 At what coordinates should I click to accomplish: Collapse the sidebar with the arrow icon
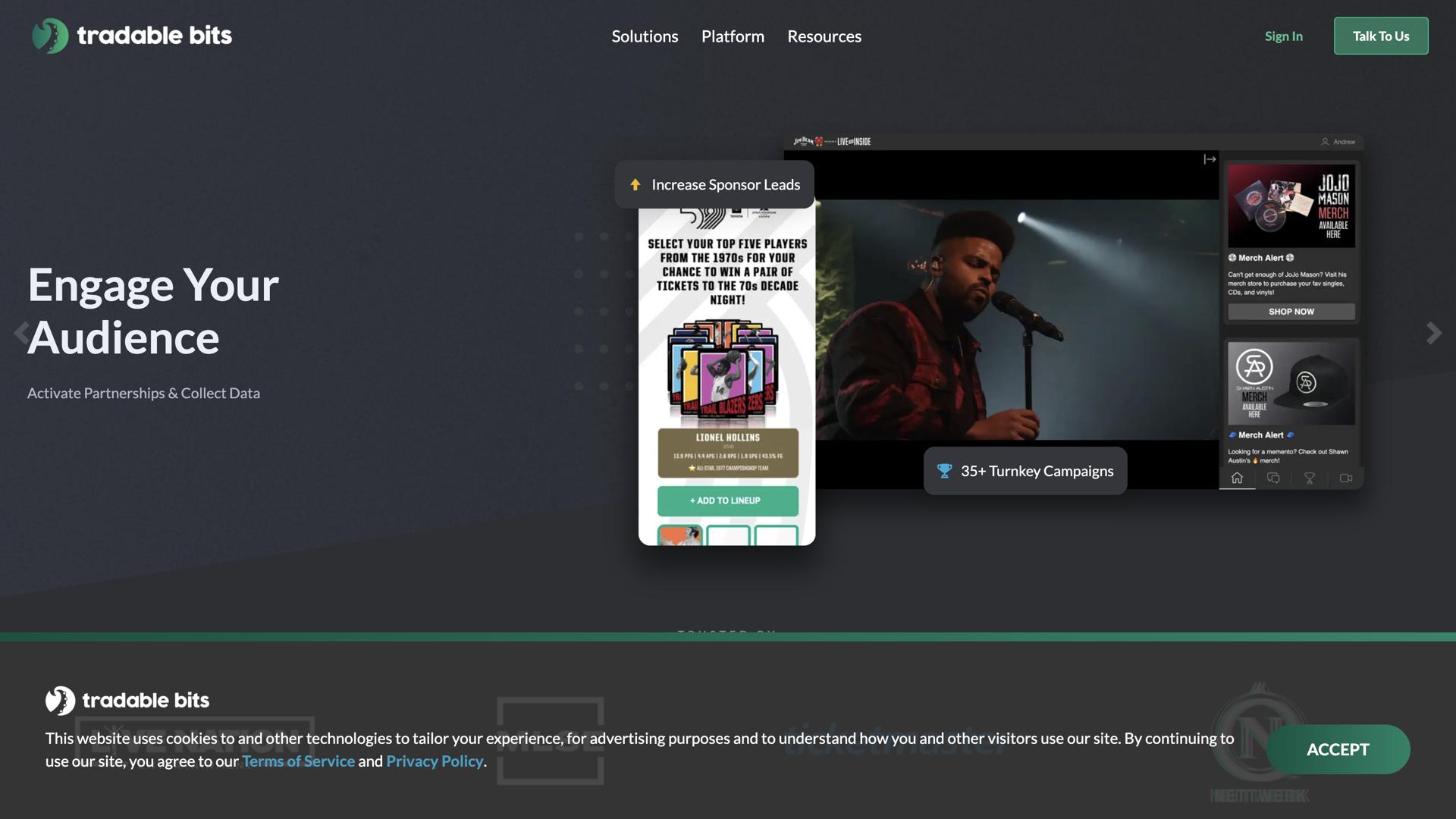(1210, 159)
